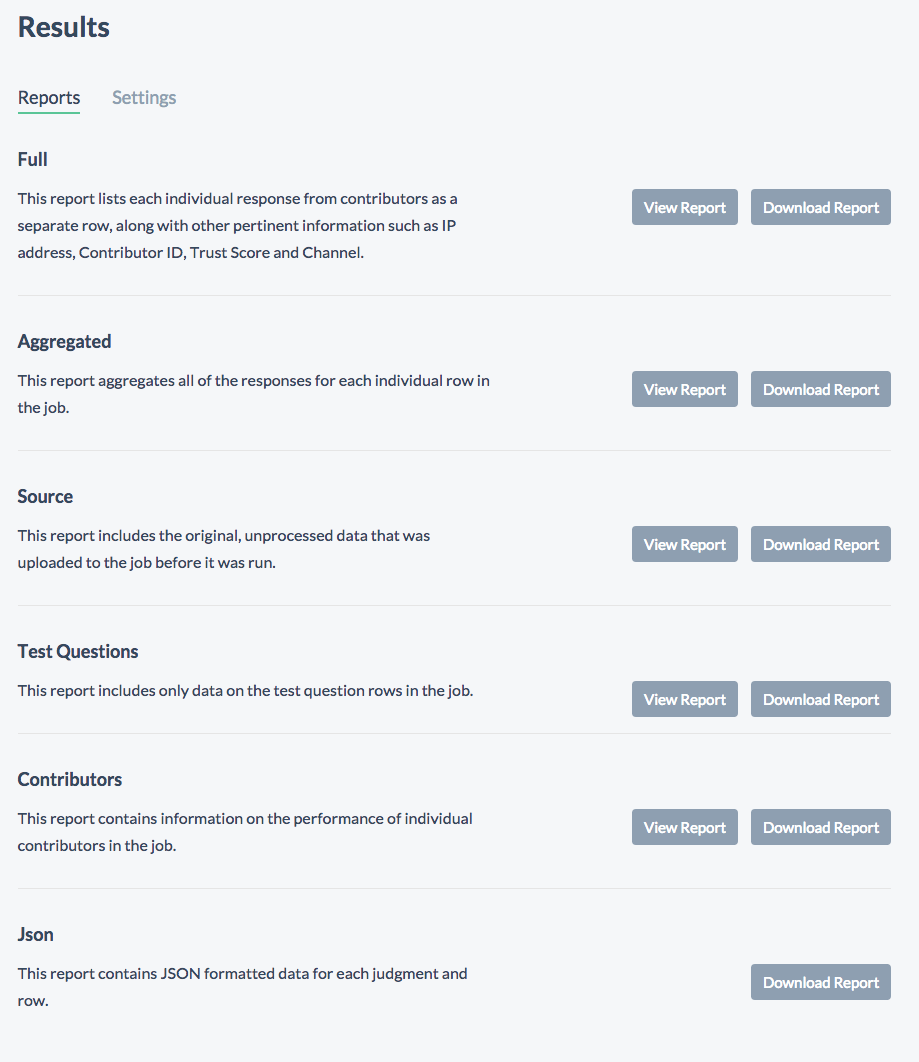This screenshot has height=1062, width=919.
Task: Click the Contributors section heading
Action: 70,780
